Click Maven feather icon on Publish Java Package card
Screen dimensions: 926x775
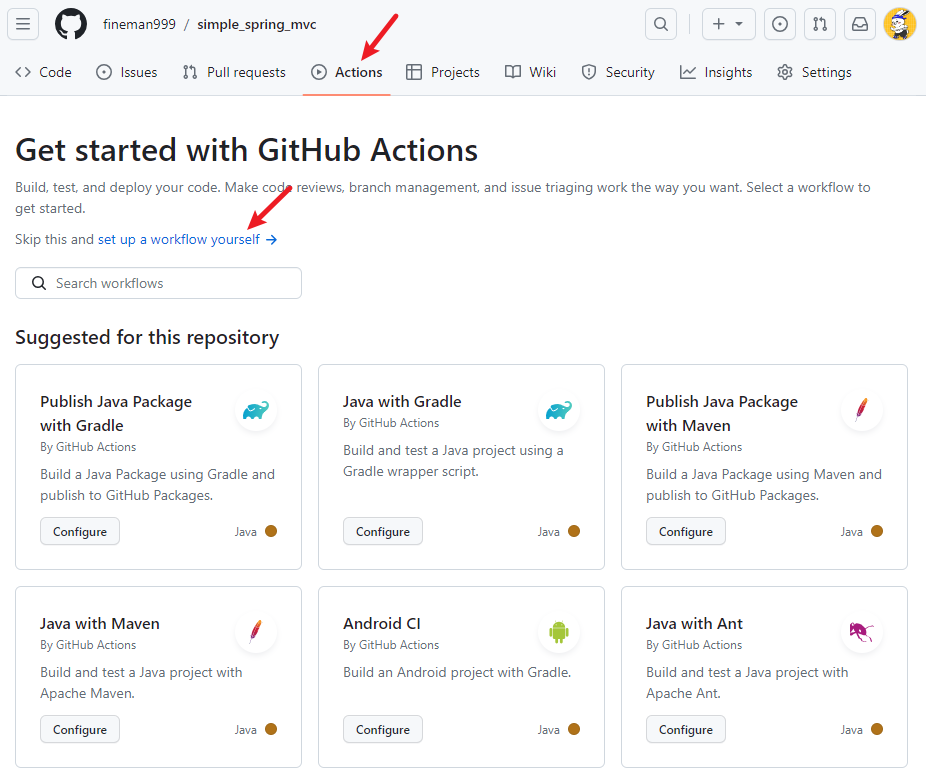[862, 409]
